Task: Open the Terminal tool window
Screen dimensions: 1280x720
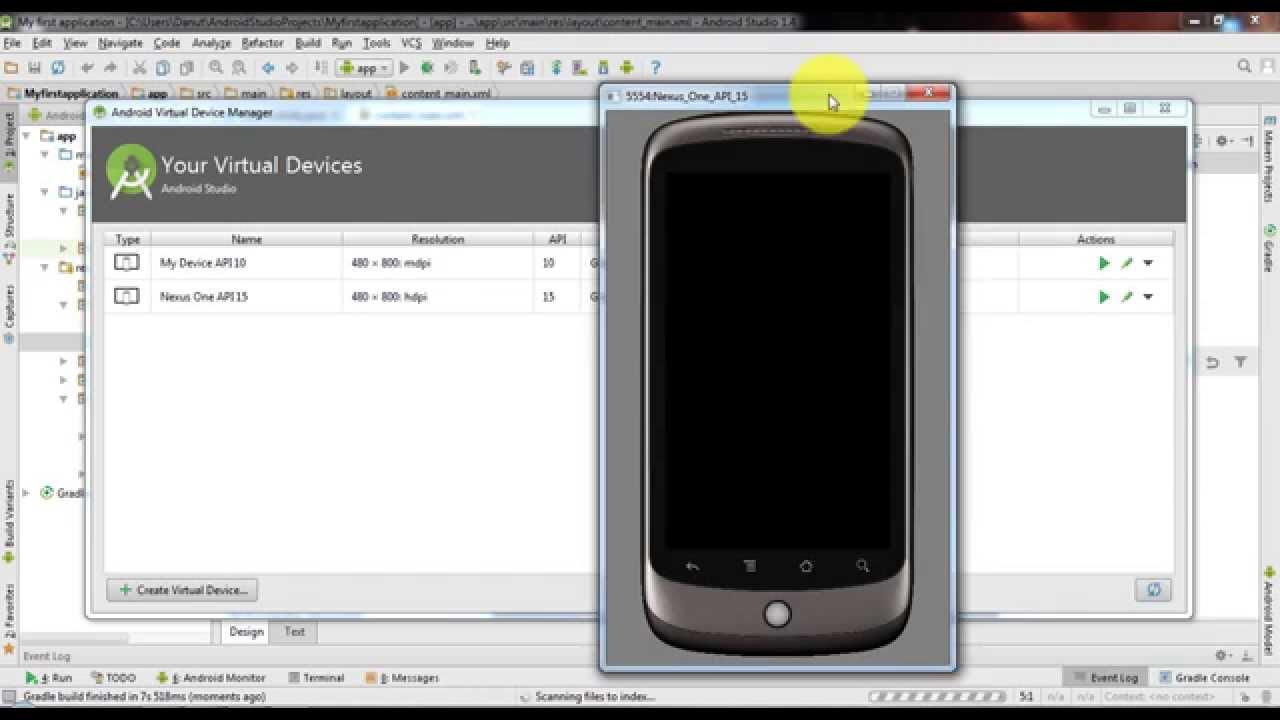Action: [316, 677]
